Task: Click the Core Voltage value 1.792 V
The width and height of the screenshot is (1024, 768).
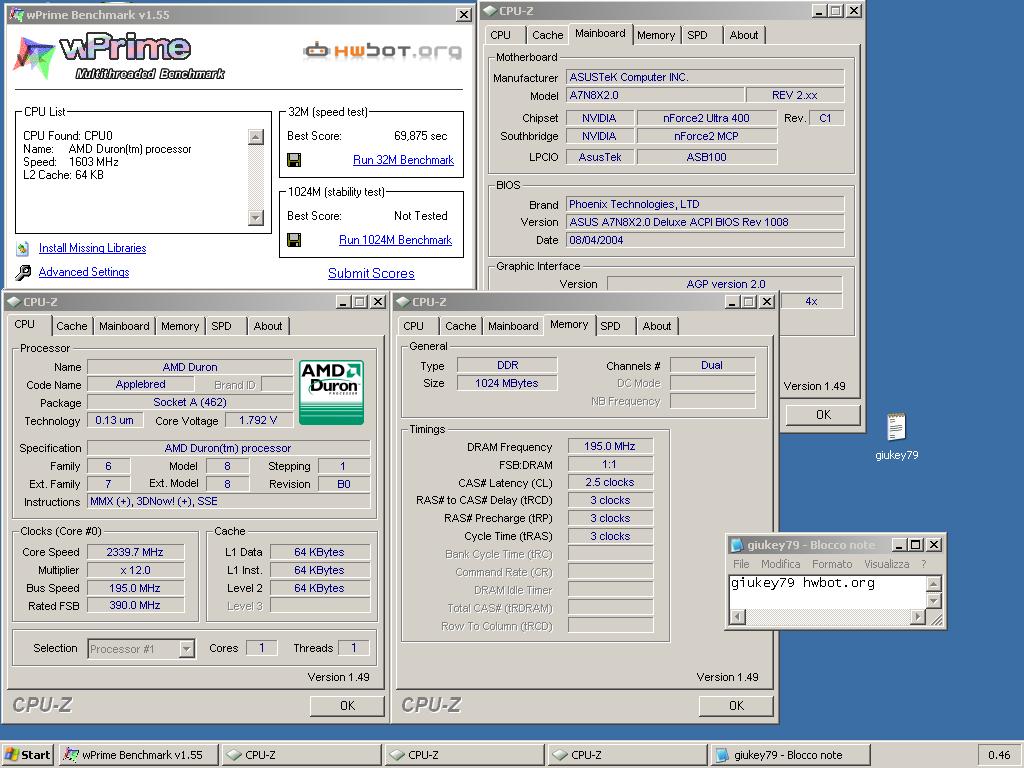Action: [258, 421]
